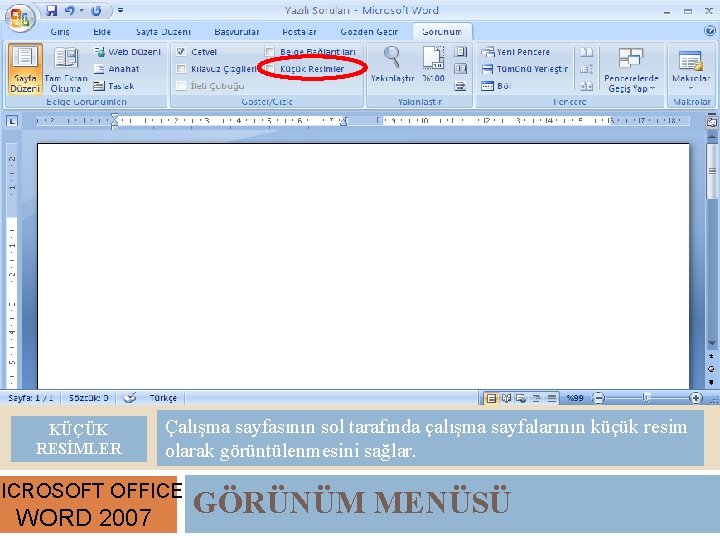
Task: Open the Makrolar dropdown
Action: [691, 69]
